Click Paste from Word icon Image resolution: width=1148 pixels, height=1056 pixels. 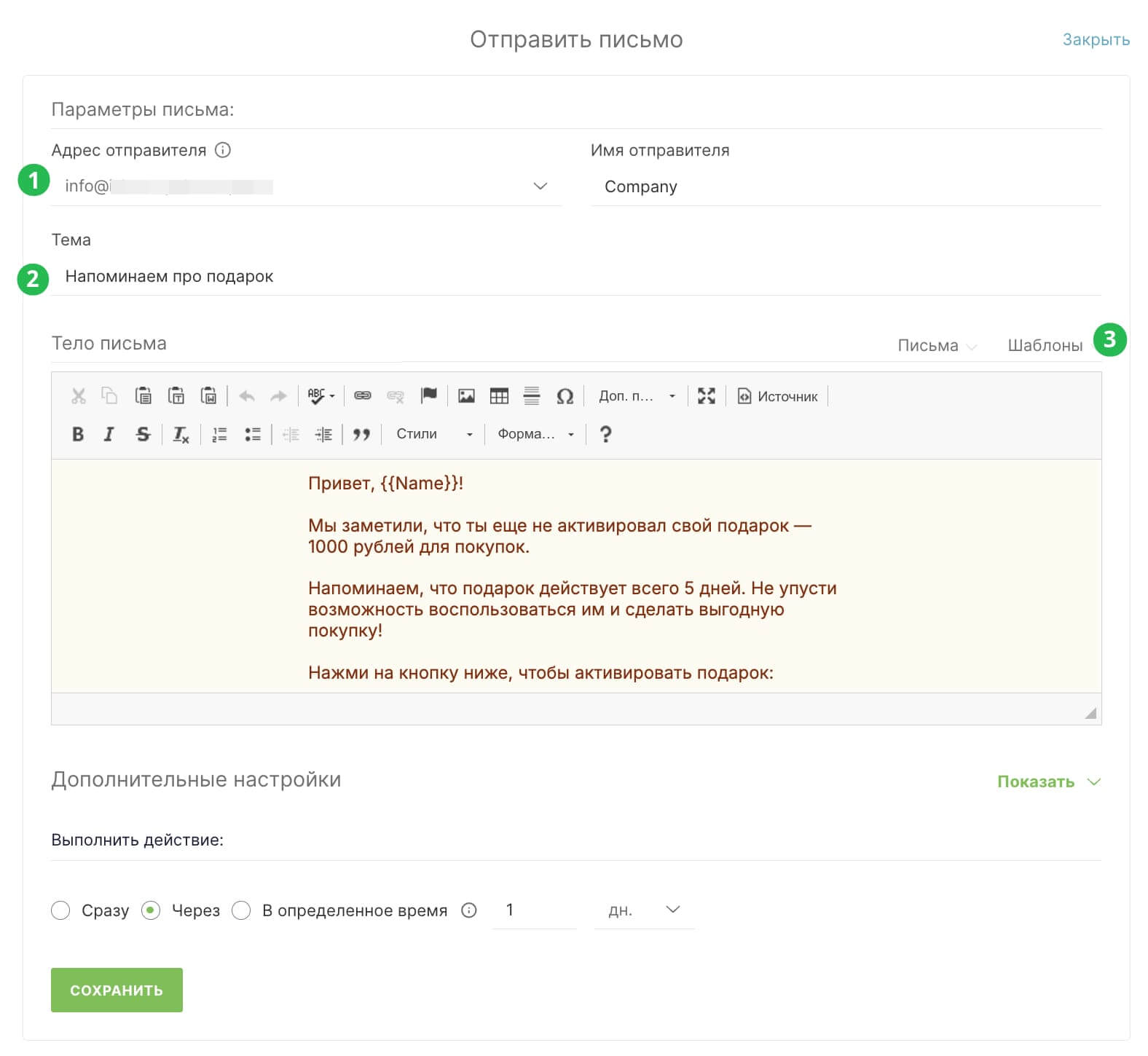[209, 395]
